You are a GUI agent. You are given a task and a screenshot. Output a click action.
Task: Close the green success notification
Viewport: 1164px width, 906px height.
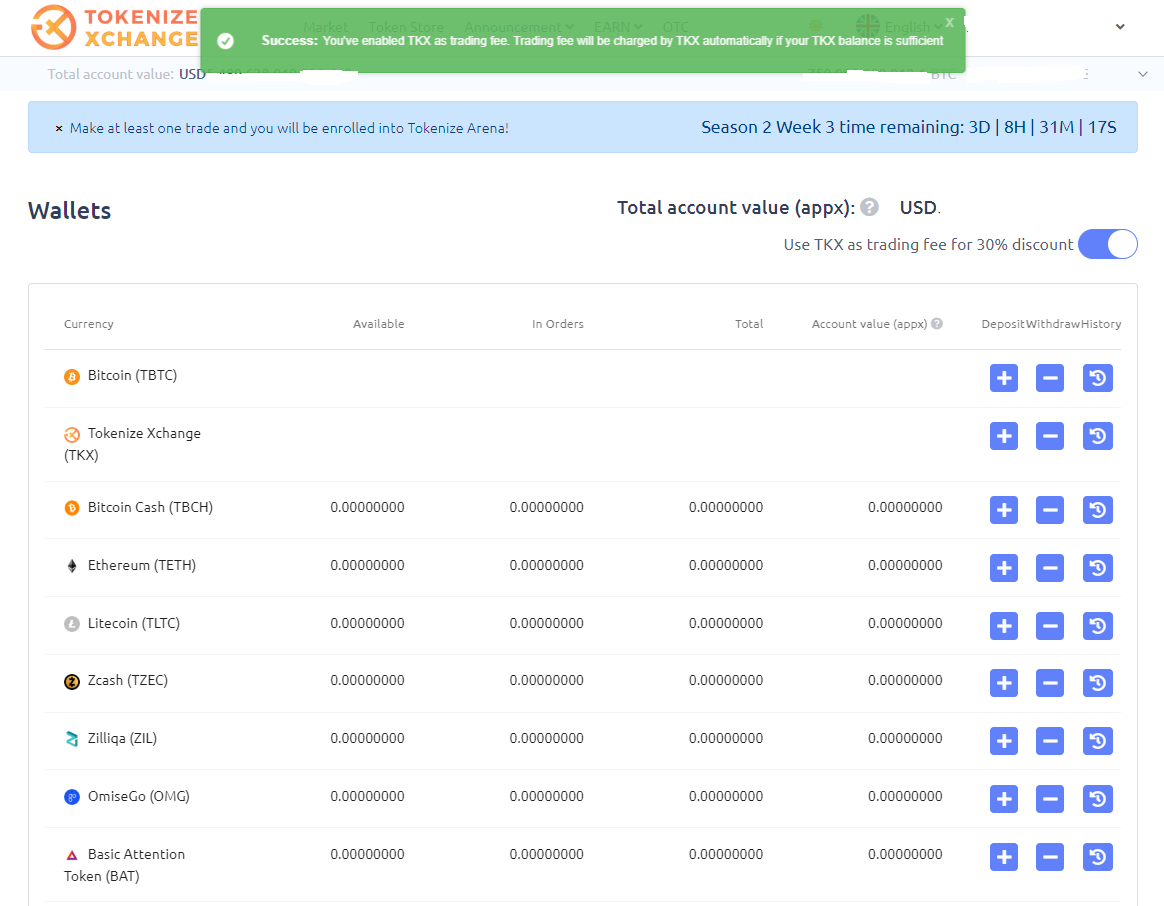[949, 22]
